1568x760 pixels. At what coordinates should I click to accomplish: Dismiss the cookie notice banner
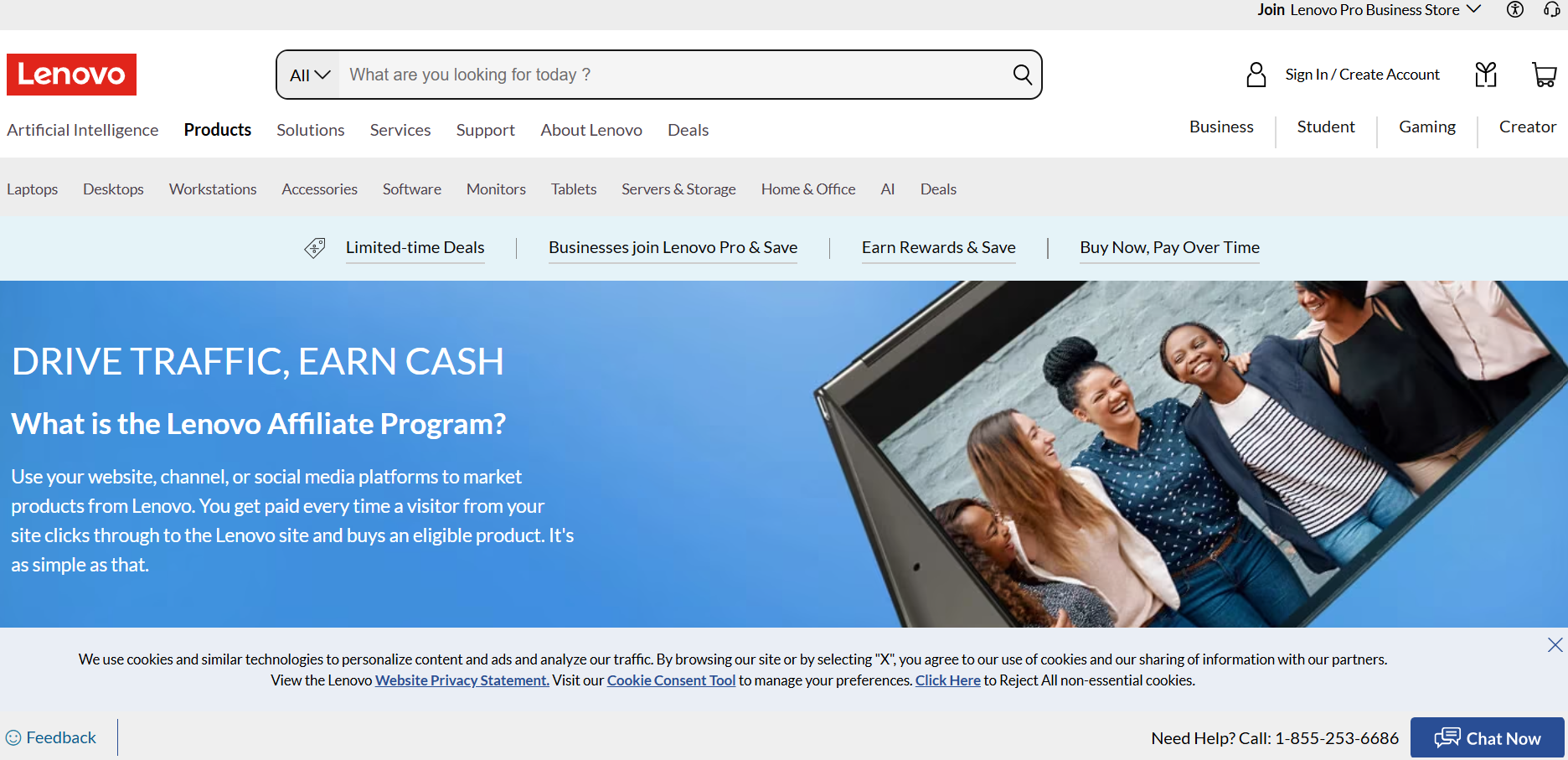tap(1555, 644)
